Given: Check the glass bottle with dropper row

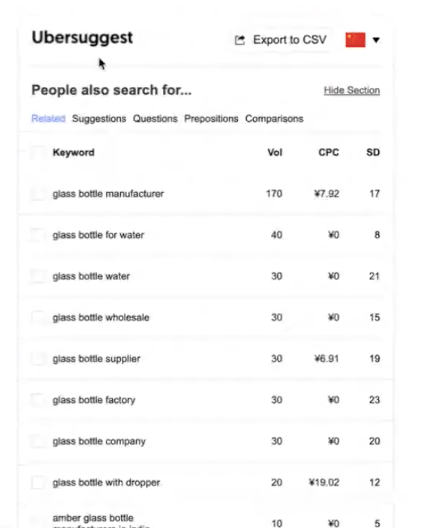Looking at the screenshot, I should tap(38, 483).
